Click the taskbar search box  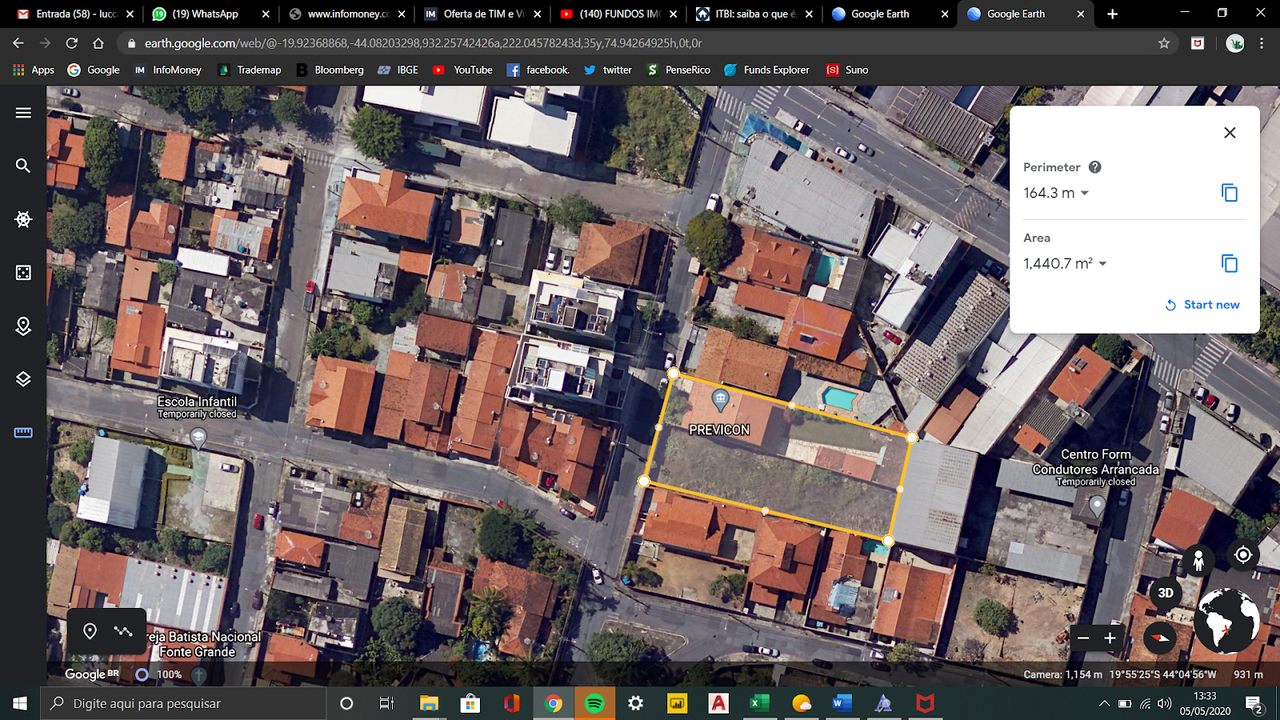183,703
